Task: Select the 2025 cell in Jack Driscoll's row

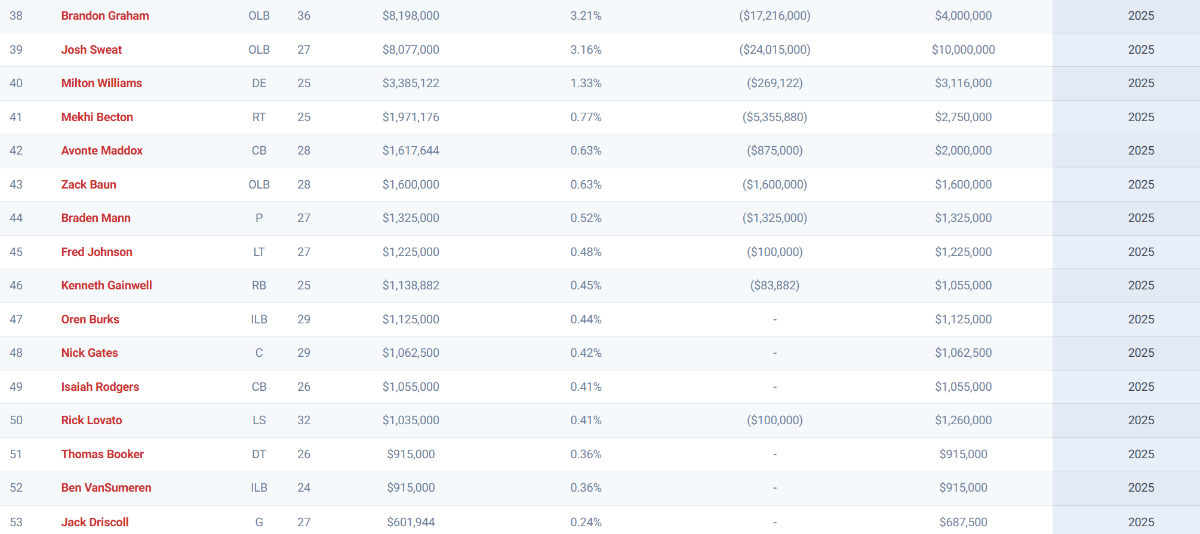Action: pyautogui.click(x=1140, y=522)
